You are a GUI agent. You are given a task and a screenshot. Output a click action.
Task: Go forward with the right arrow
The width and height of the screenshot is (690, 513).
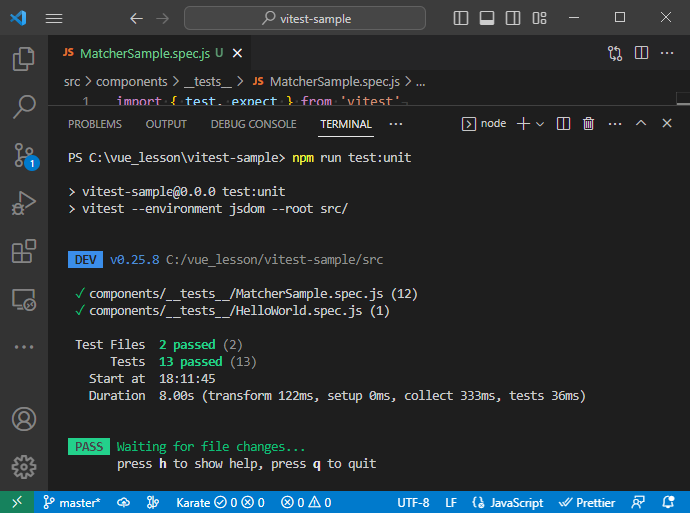[x=162, y=18]
